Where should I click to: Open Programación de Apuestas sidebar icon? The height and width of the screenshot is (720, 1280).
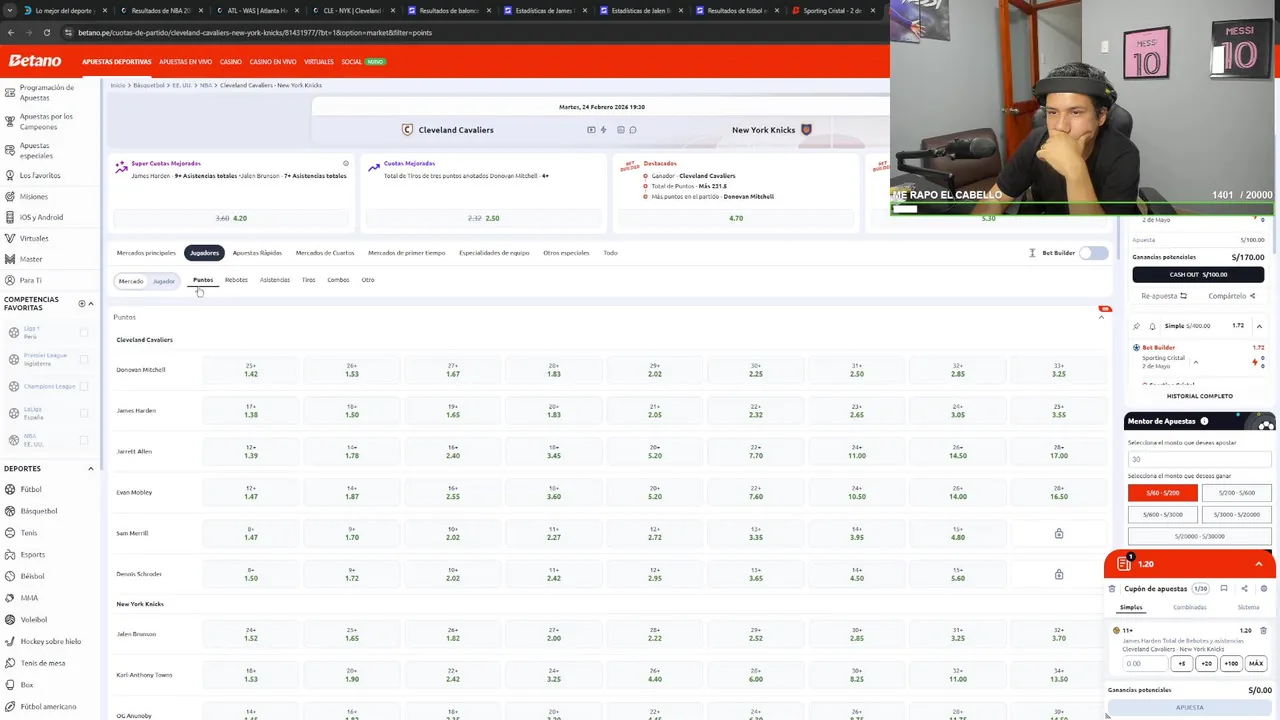(9, 92)
